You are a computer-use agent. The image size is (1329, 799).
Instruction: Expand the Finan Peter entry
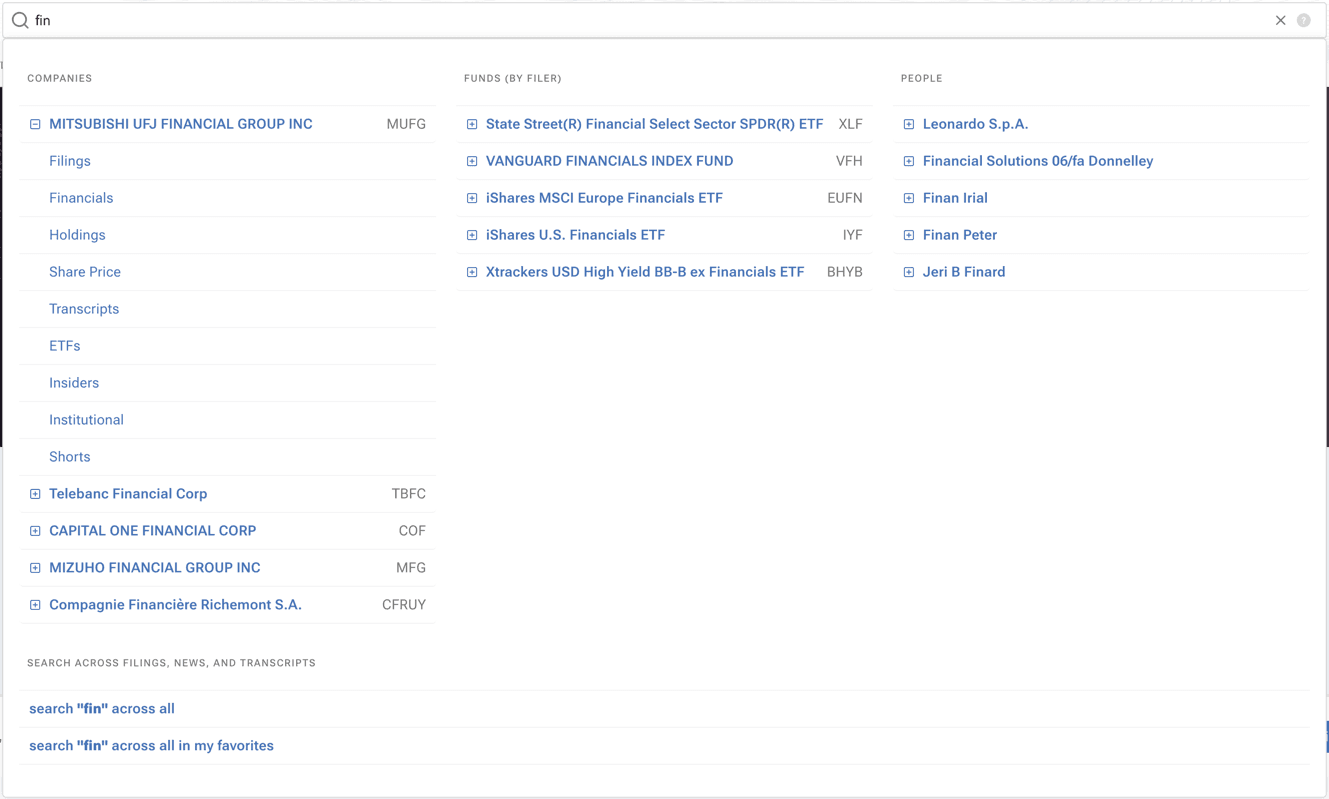[909, 235]
